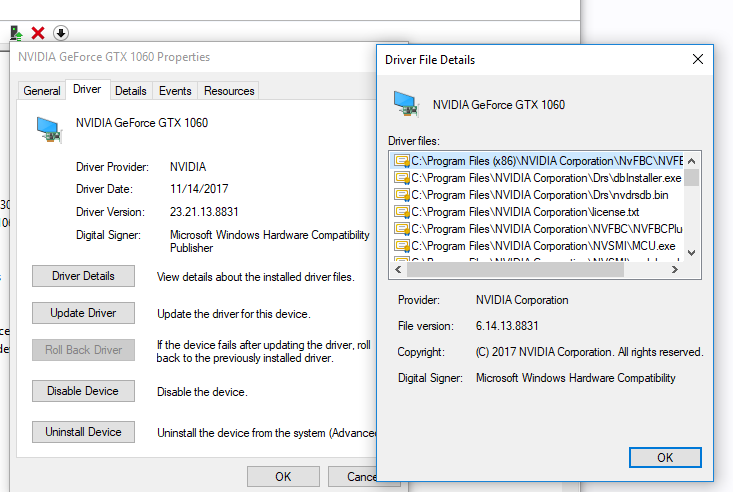Close the Driver File Details dialog
This screenshot has height=492, width=733.
pos(698,59)
